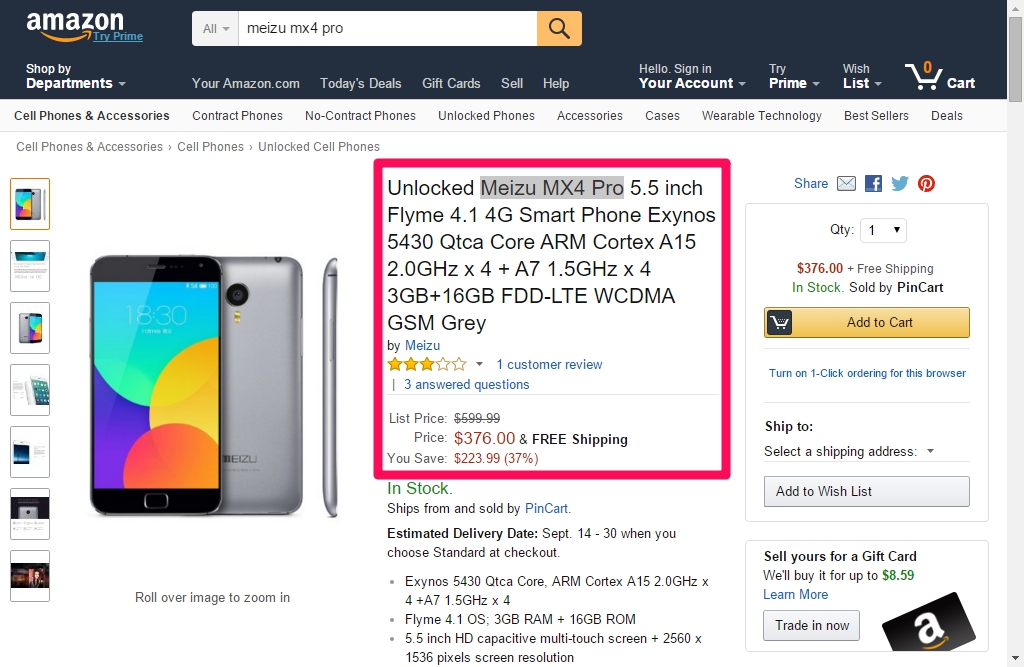Click the search magnifier icon
Viewport: 1024px width, 667px height.
(x=559, y=29)
